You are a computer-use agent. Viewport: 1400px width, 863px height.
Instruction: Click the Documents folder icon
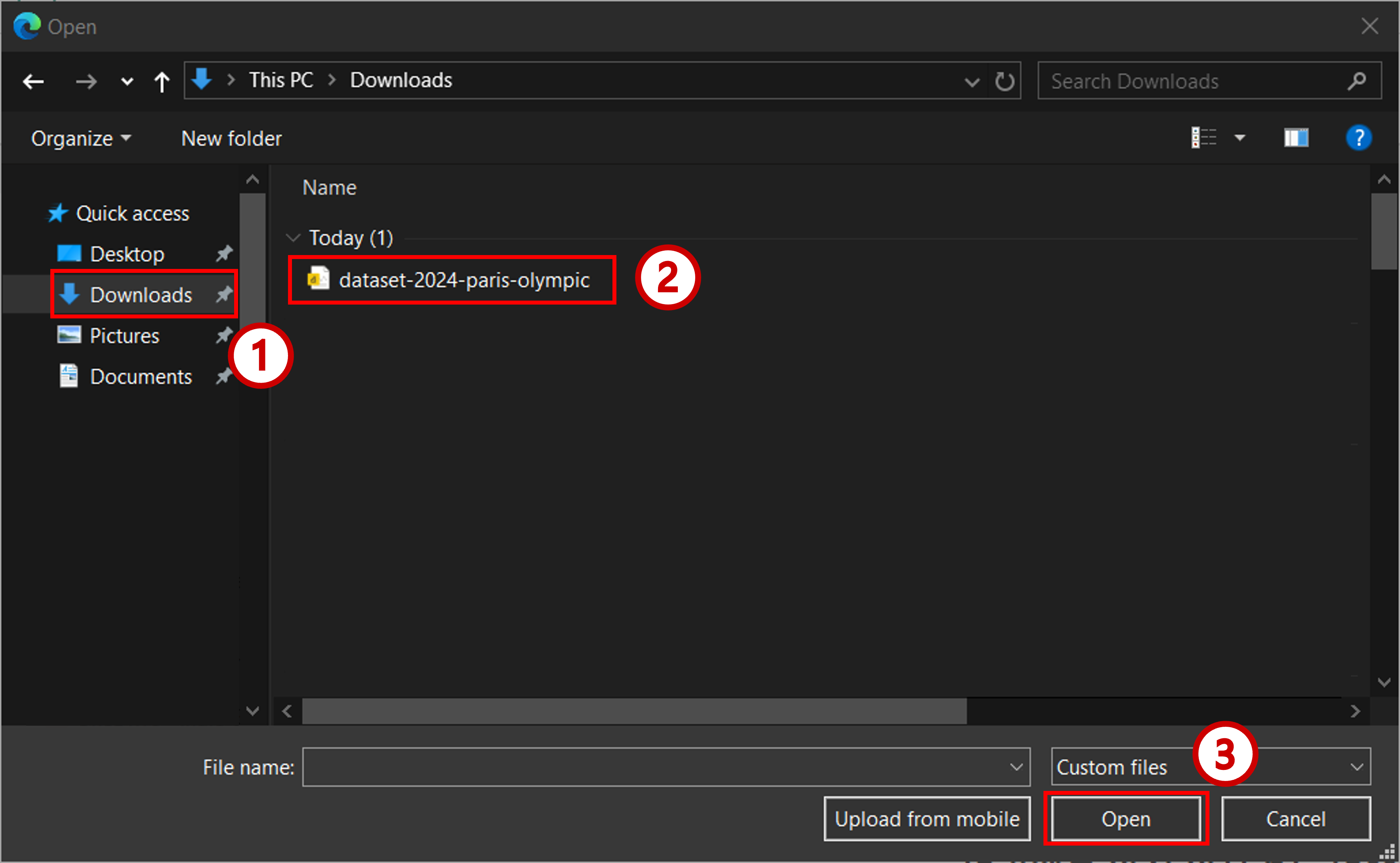pyautogui.click(x=69, y=376)
